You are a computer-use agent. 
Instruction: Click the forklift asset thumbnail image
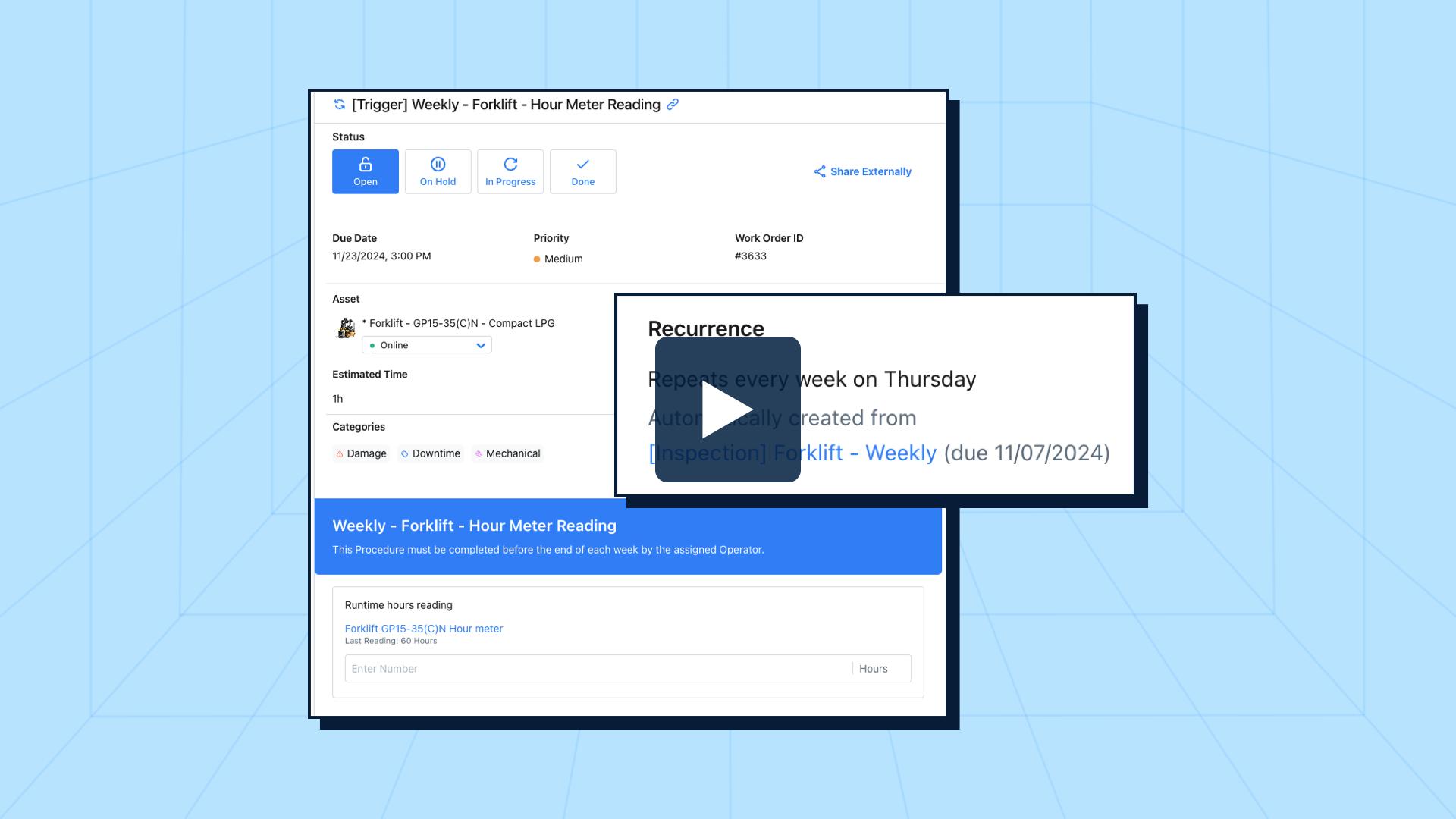[345, 328]
